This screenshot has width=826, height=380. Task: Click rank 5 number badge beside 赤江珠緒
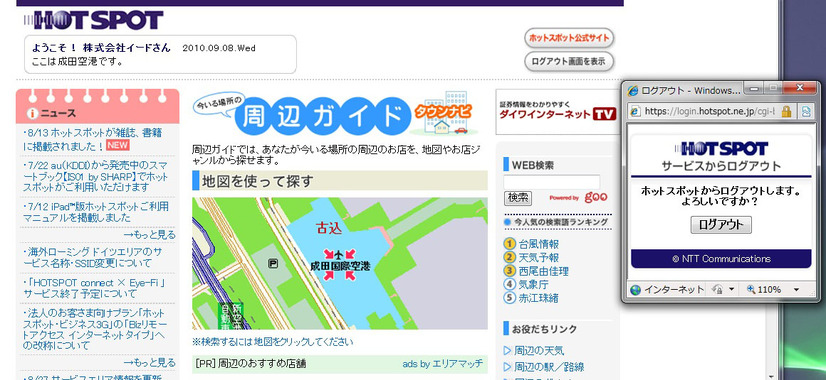(x=509, y=298)
